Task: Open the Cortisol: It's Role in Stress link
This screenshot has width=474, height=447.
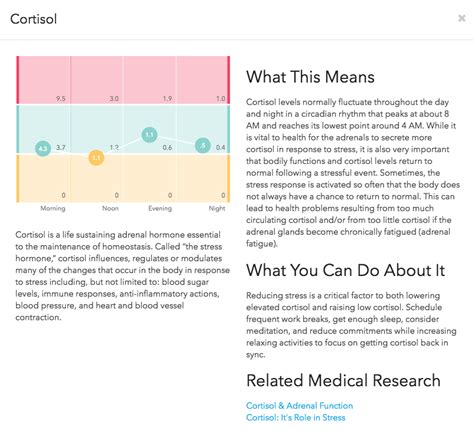Action: click(296, 417)
